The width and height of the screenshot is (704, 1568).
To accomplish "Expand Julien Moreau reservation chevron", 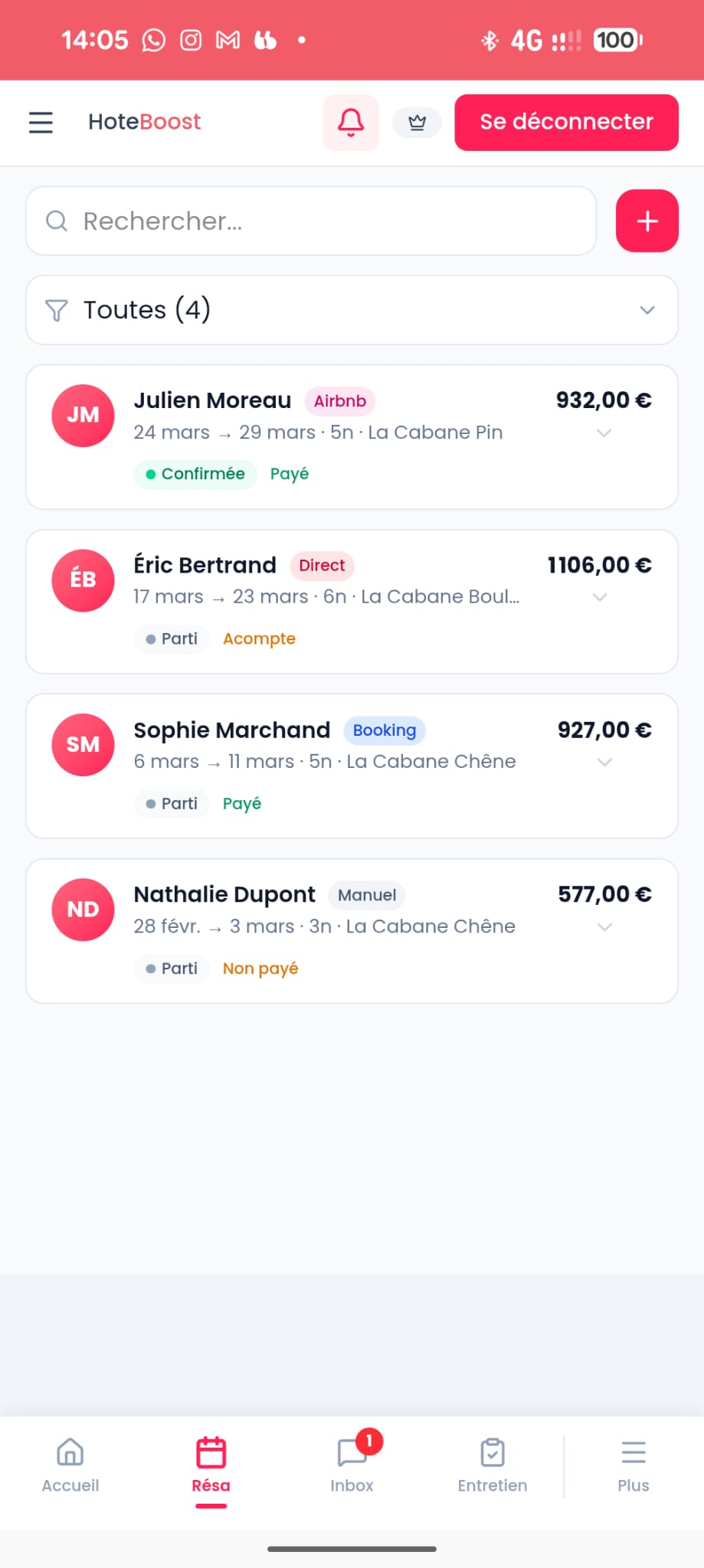I will (x=604, y=433).
